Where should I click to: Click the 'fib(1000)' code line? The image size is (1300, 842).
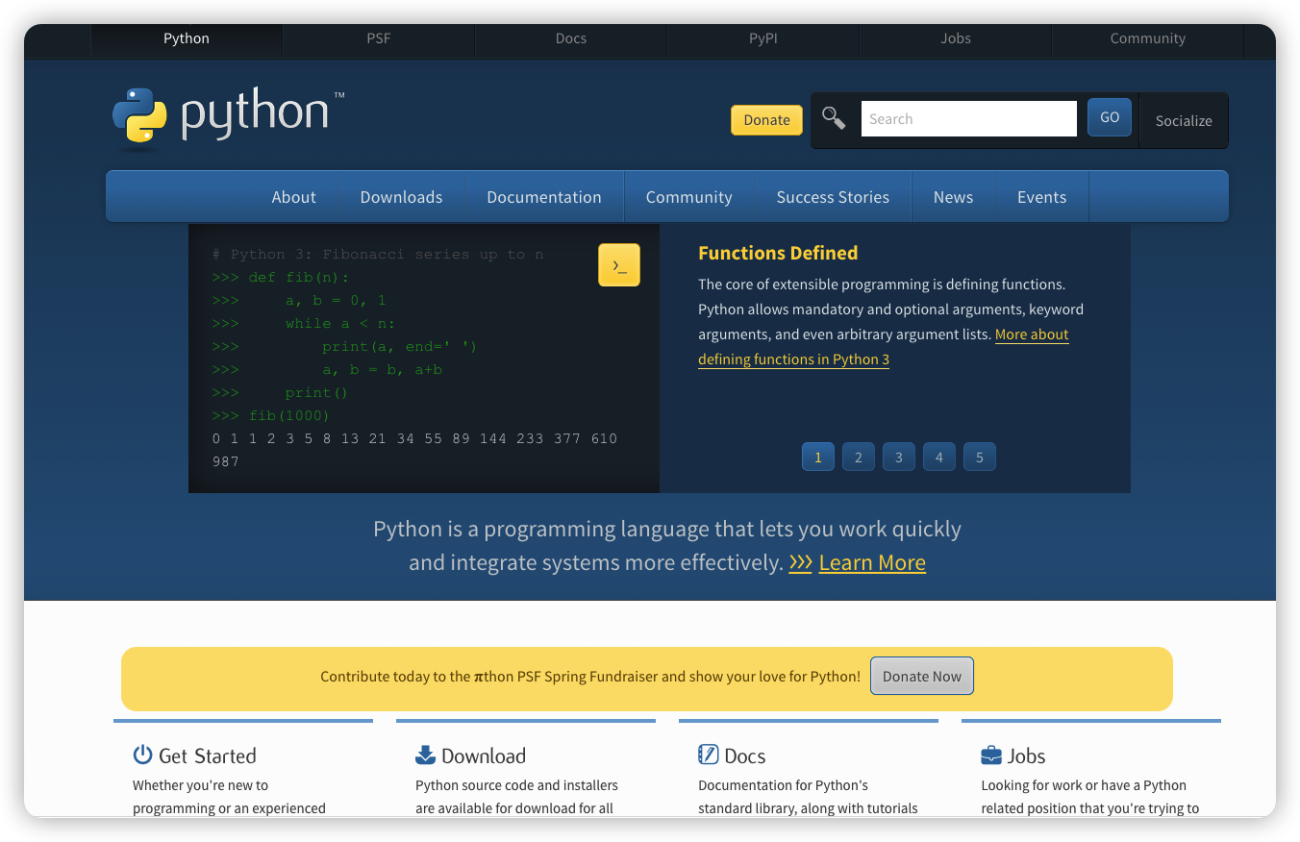[x=271, y=415]
